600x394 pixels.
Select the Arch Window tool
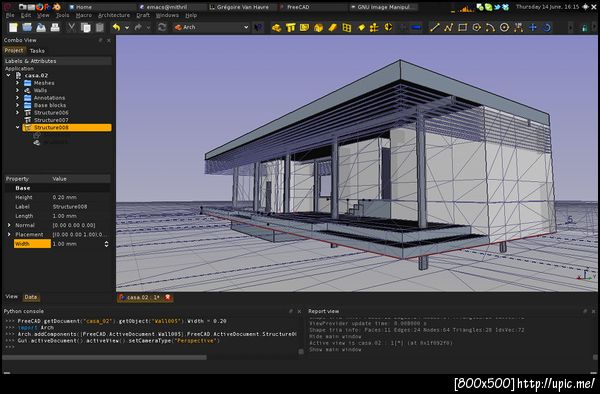coord(347,28)
